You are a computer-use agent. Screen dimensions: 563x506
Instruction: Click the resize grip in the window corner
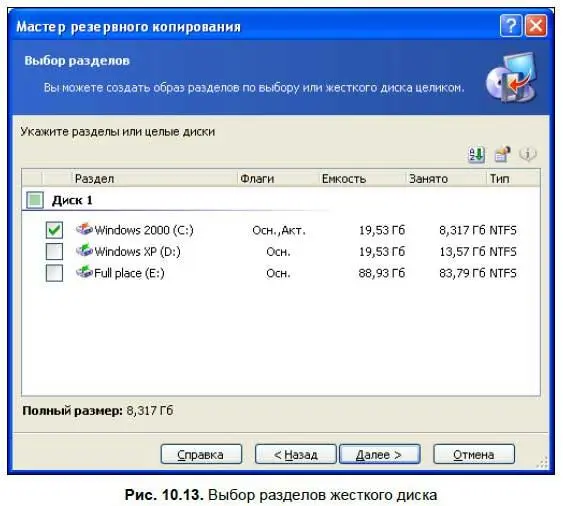coord(542,462)
